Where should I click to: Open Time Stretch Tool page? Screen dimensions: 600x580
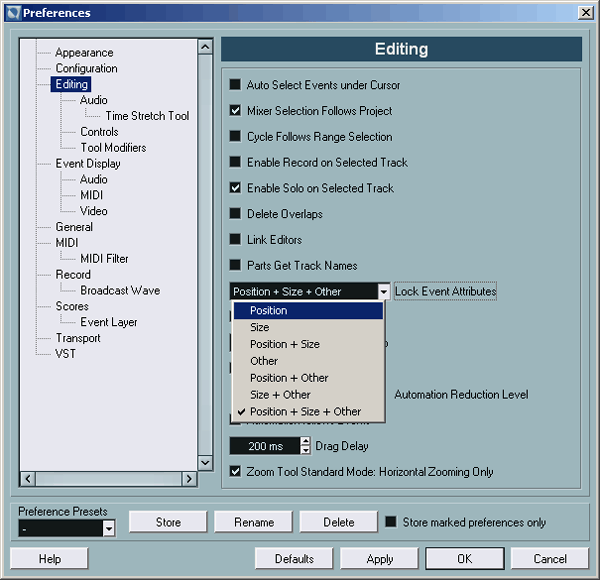(x=147, y=116)
